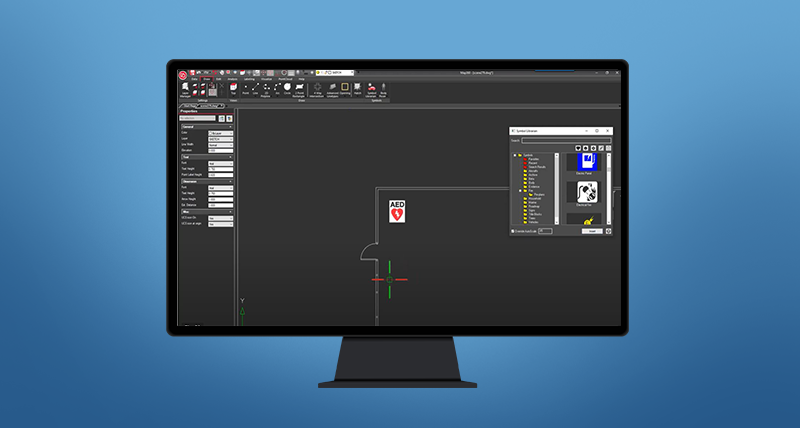Screen dimensions: 800x428
Task: Click the Insert button in Symbol Libraries
Action: 592,231
